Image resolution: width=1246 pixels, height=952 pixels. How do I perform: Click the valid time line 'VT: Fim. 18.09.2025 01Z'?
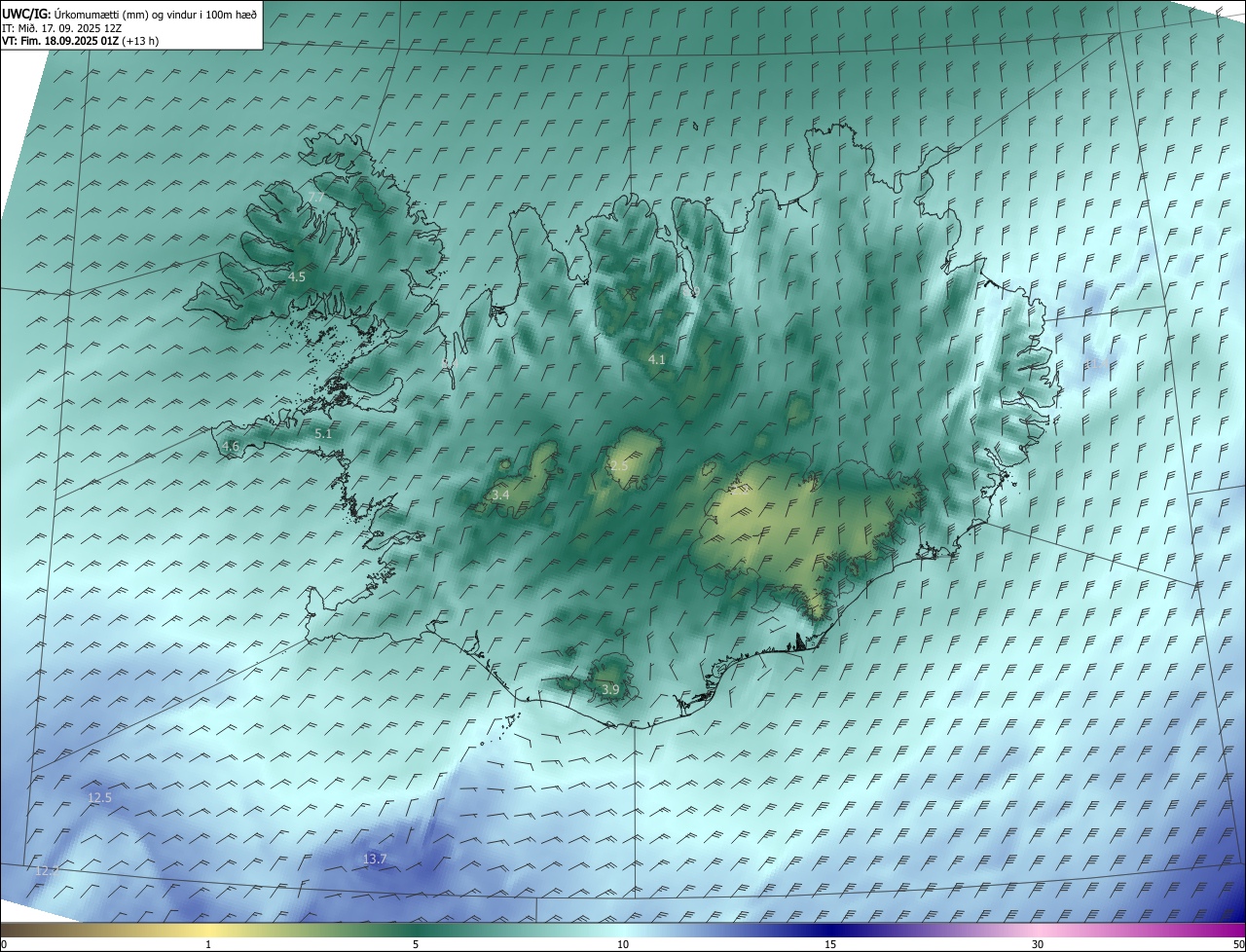62,41
